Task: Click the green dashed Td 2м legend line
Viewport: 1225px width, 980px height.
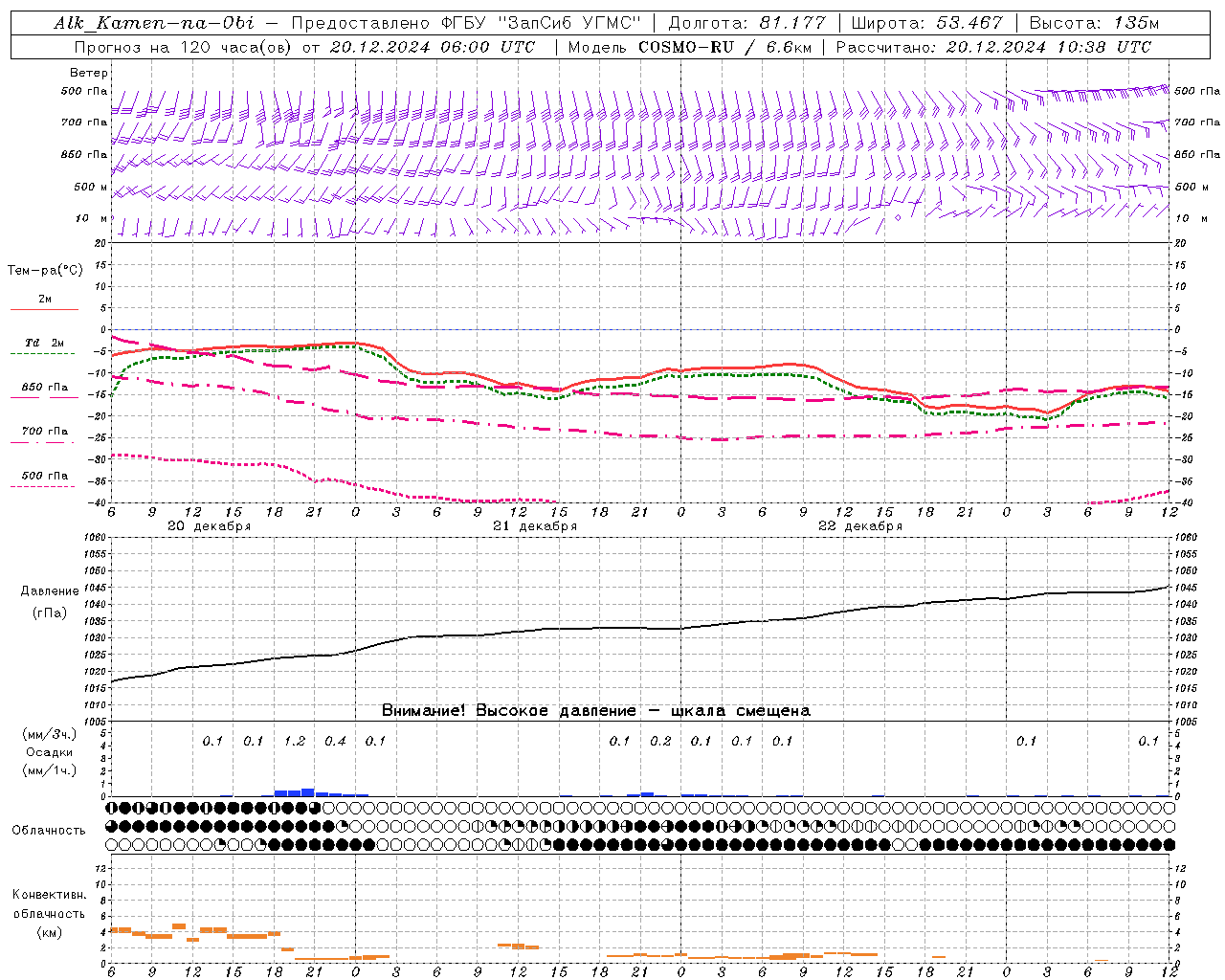Action: click(x=43, y=353)
